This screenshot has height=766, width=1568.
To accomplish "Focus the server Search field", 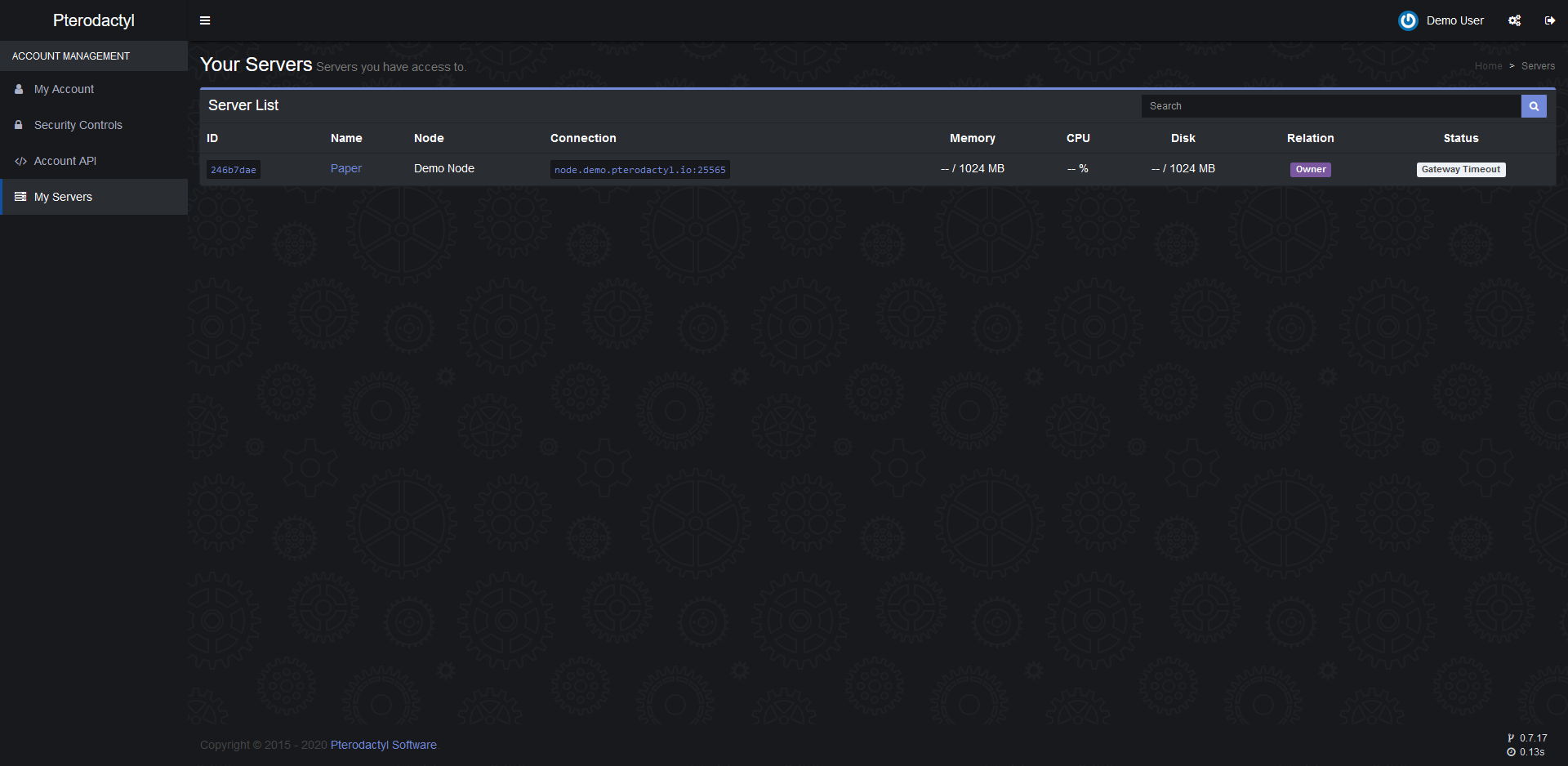I will [1331, 106].
